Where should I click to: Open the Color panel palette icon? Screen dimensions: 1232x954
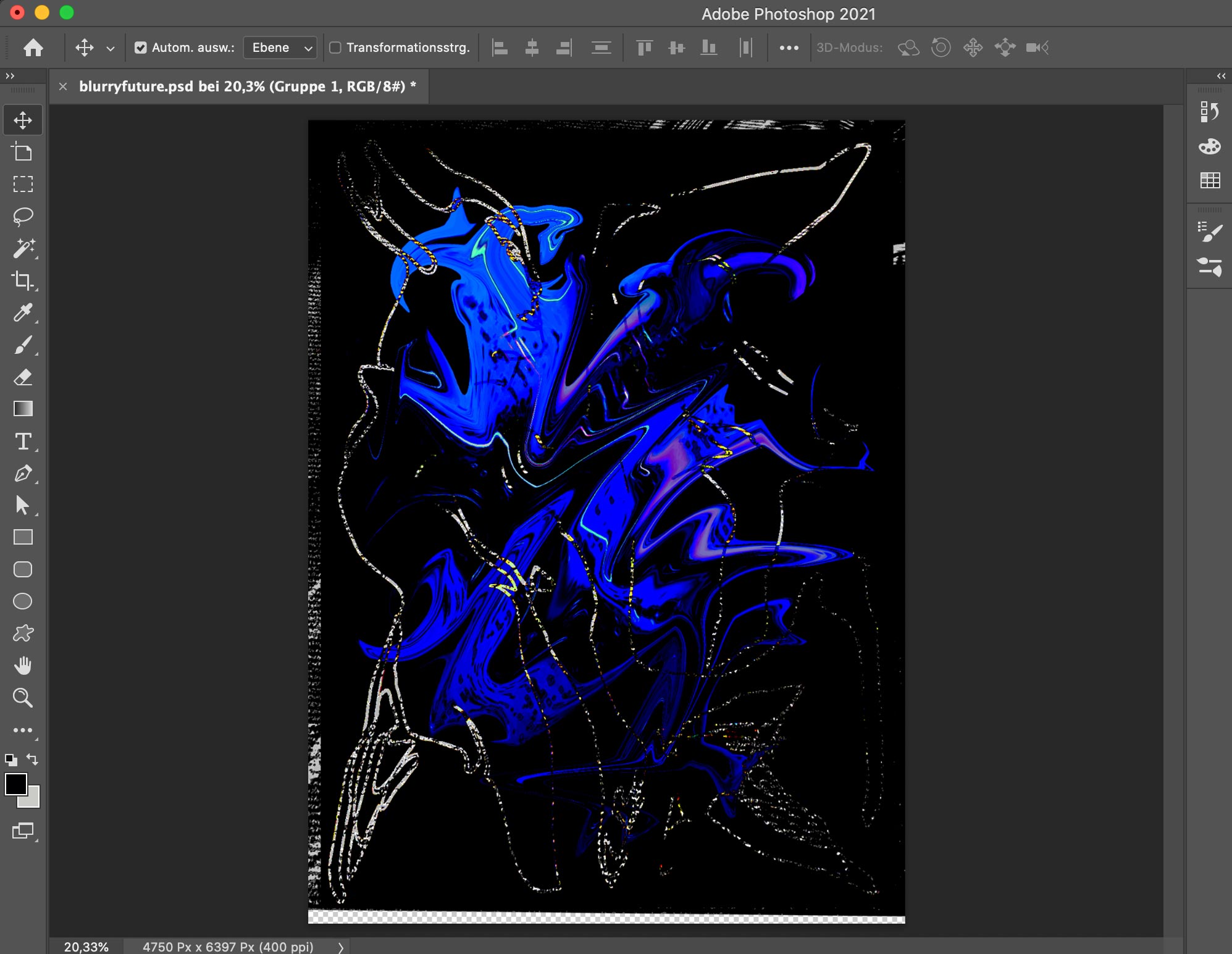tap(1209, 146)
